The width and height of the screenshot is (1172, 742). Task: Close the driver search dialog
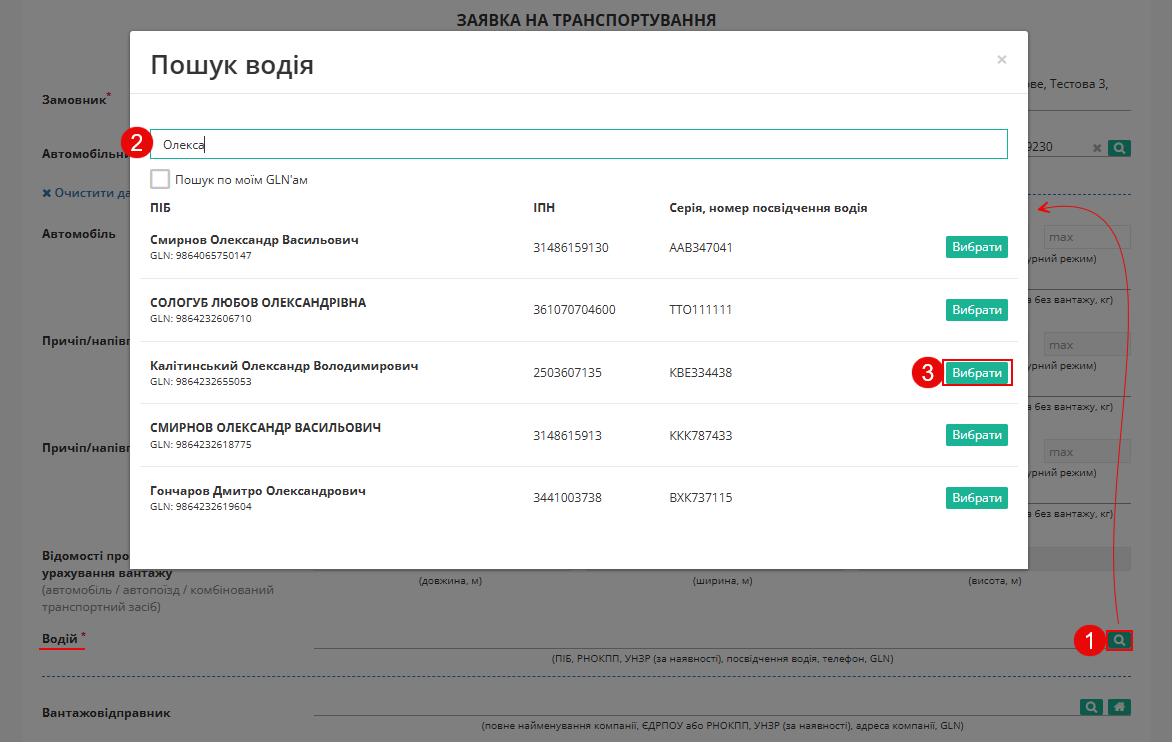tap(1002, 60)
